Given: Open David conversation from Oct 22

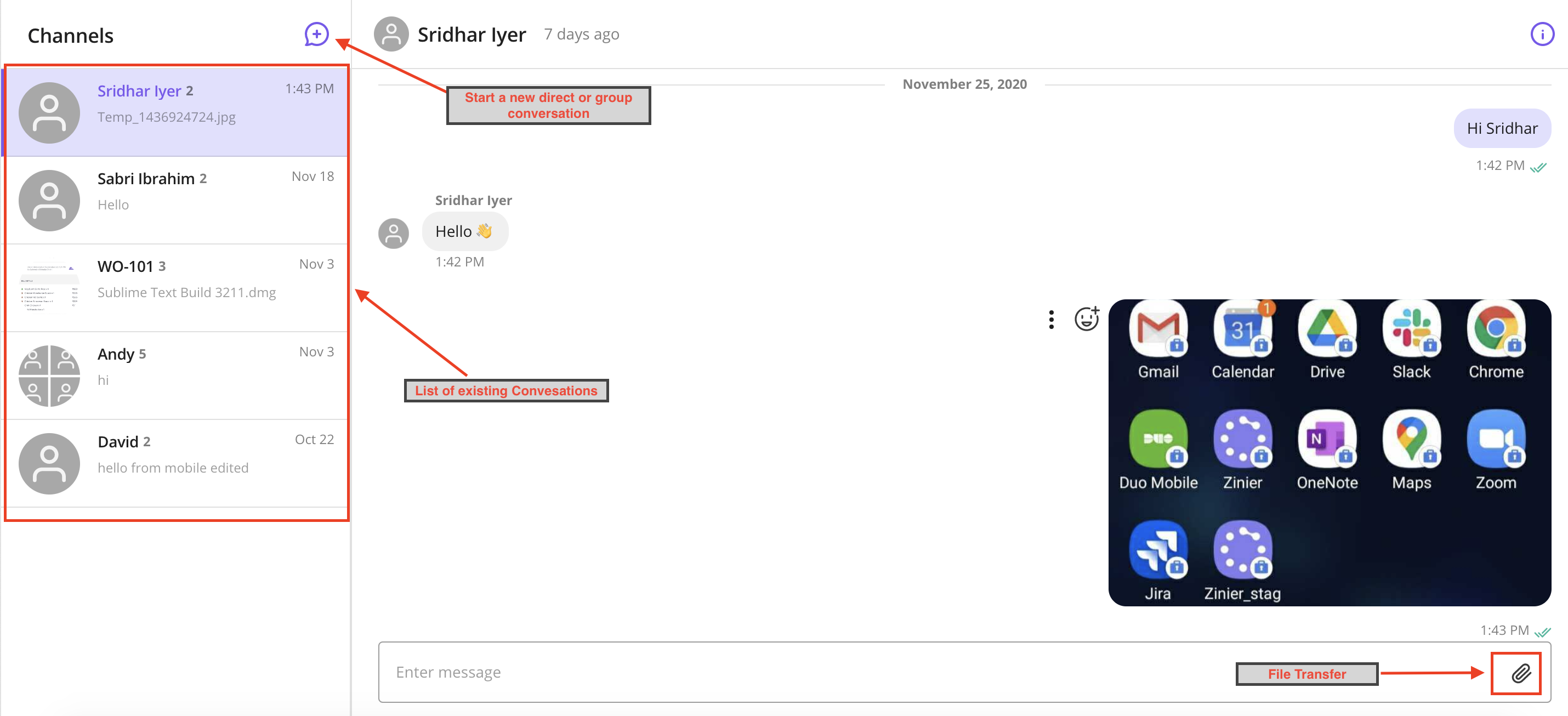Looking at the screenshot, I should tap(177, 463).
